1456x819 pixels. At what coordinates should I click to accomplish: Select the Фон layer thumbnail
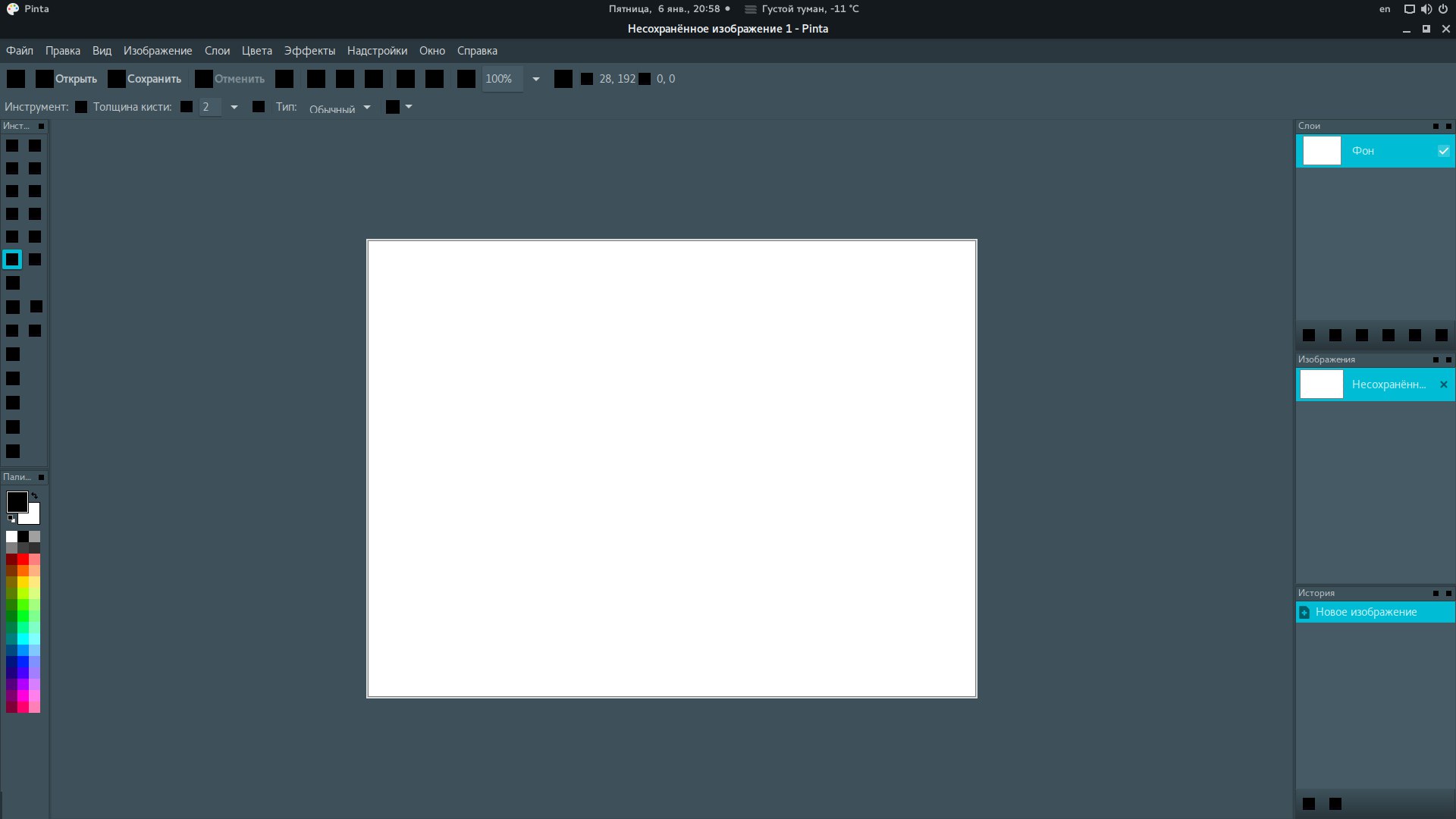tap(1322, 151)
